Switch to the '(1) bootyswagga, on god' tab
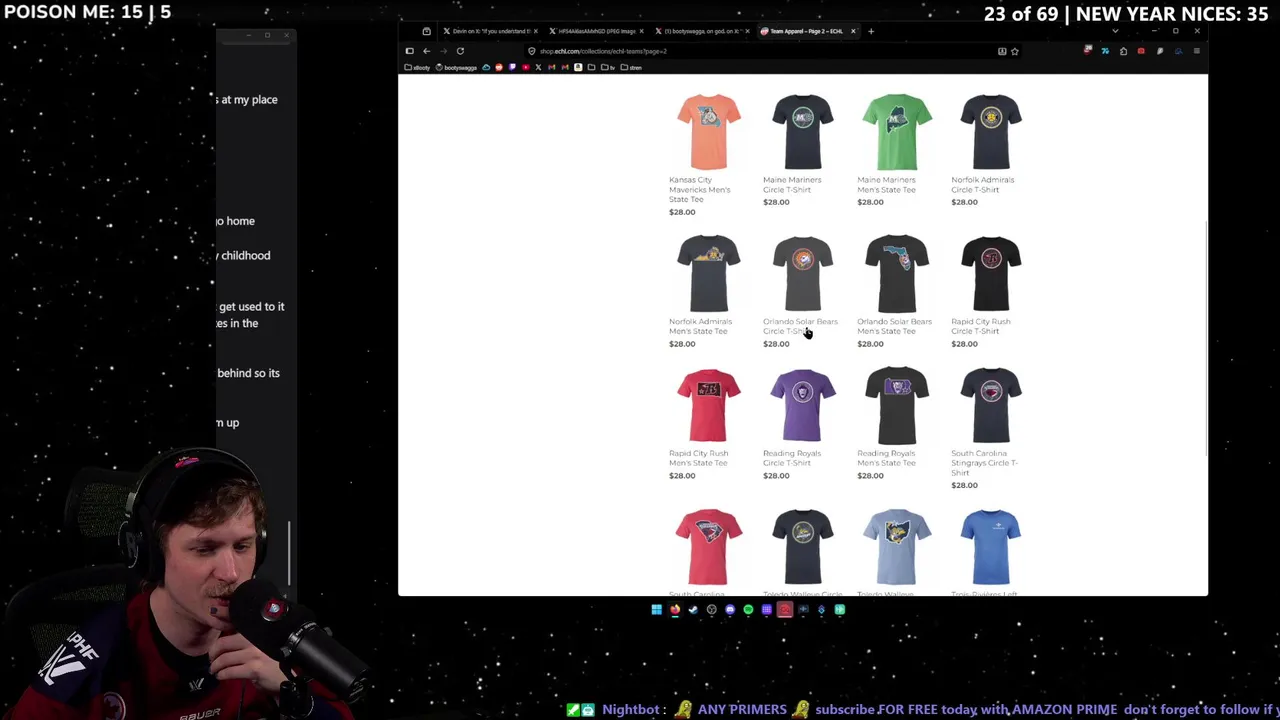The image size is (1280, 720). (x=702, y=31)
